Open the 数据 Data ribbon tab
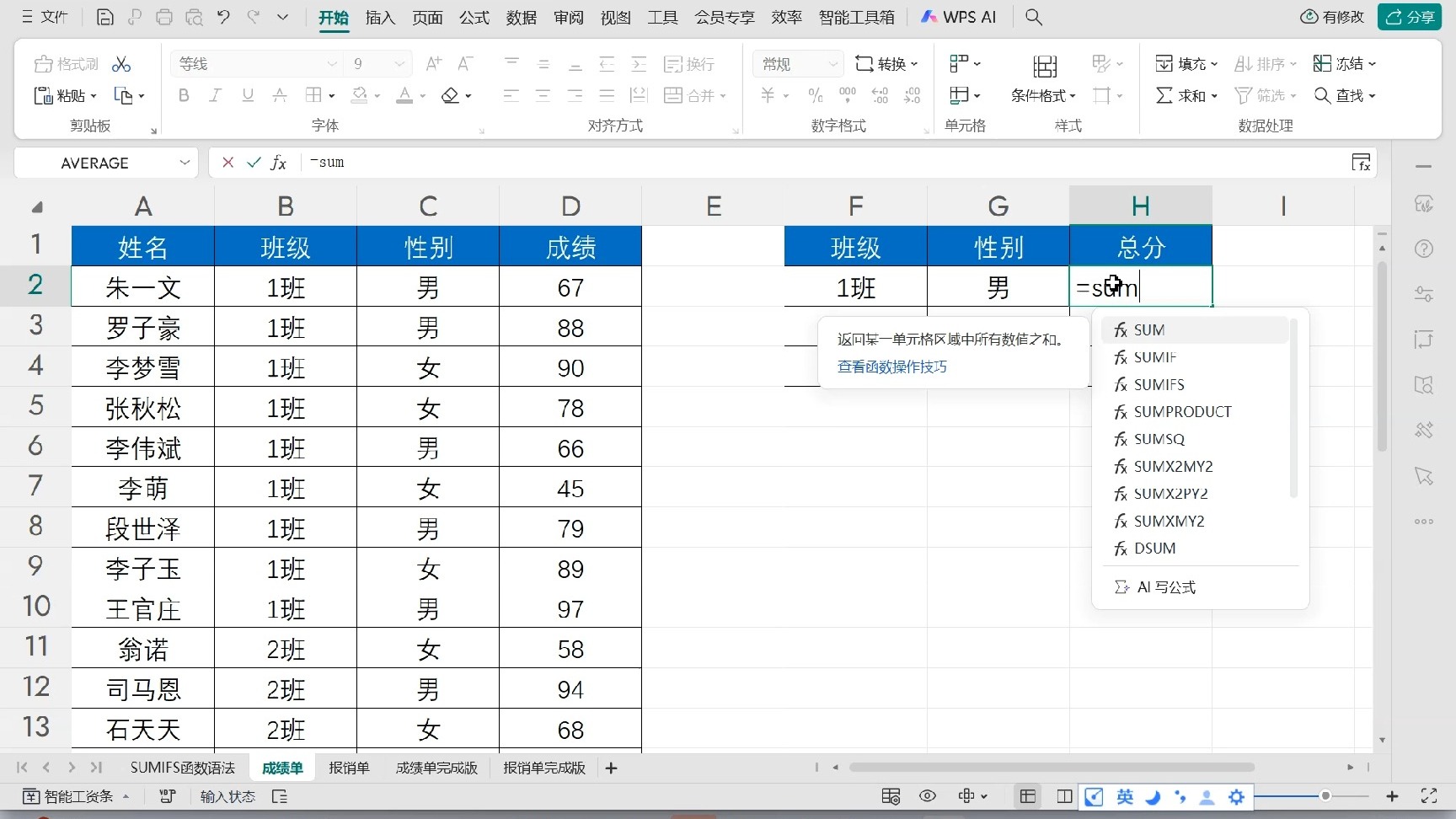The image size is (1456, 819). (522, 17)
